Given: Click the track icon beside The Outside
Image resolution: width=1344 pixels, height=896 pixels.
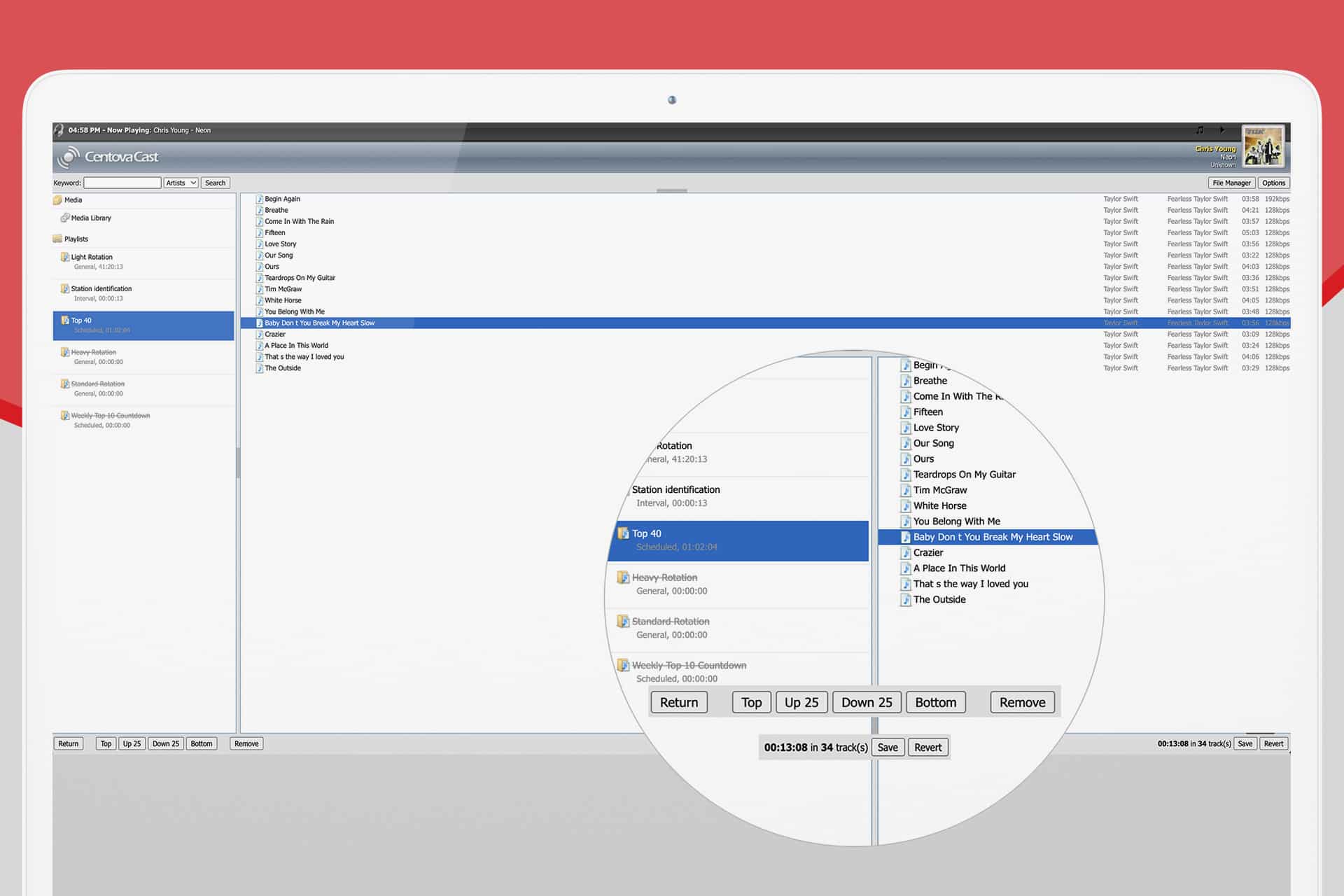Looking at the screenshot, I should (260, 368).
